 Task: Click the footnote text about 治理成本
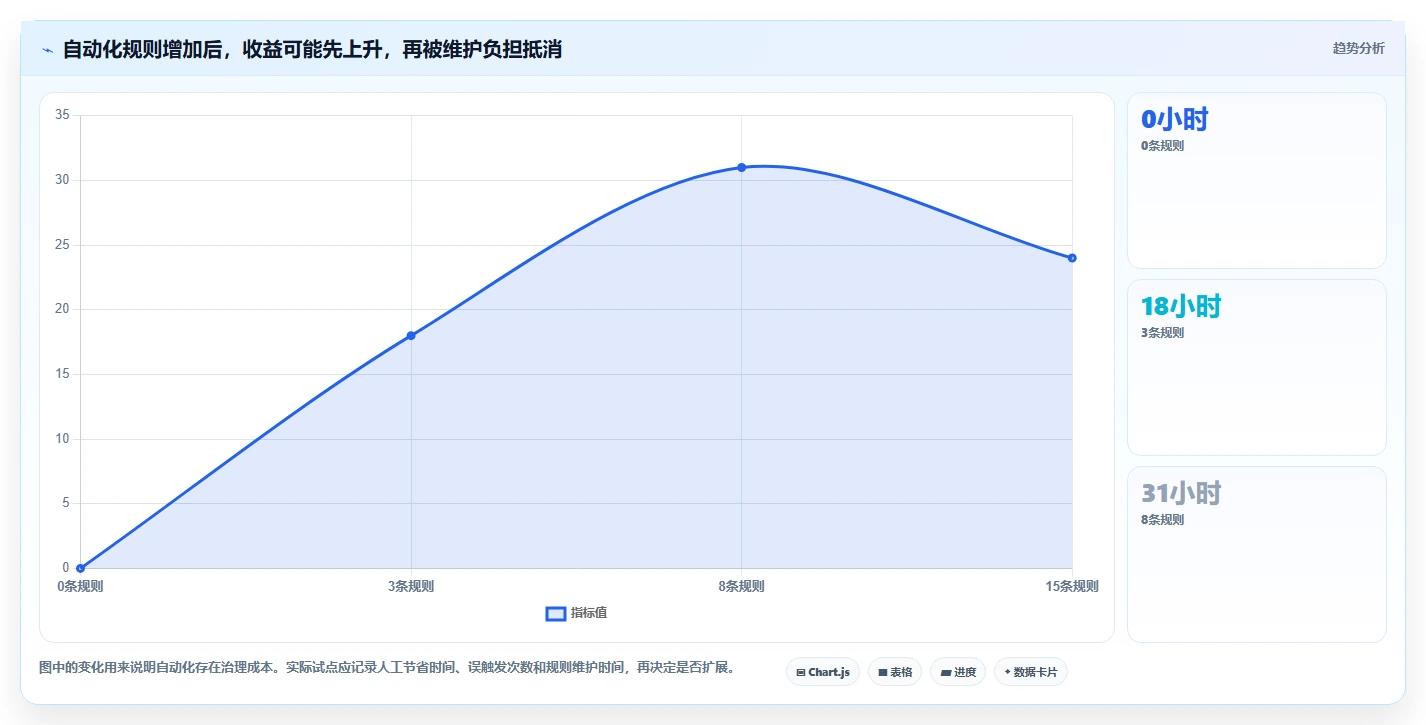coord(387,667)
